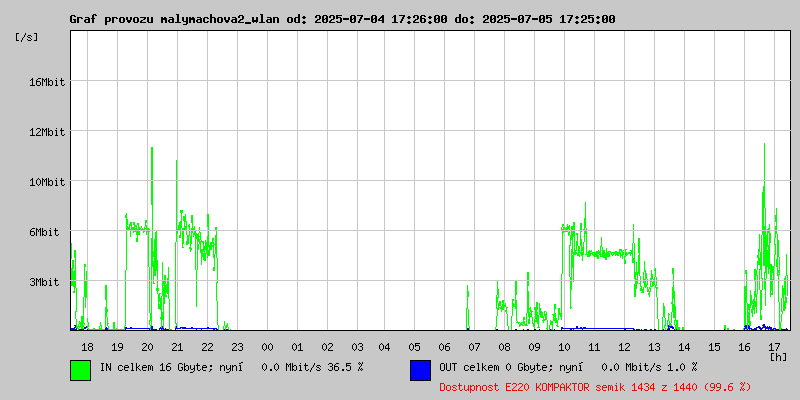Click the blue OUT legend color swatch
The width and height of the screenshot is (800, 400).
[x=420, y=370]
